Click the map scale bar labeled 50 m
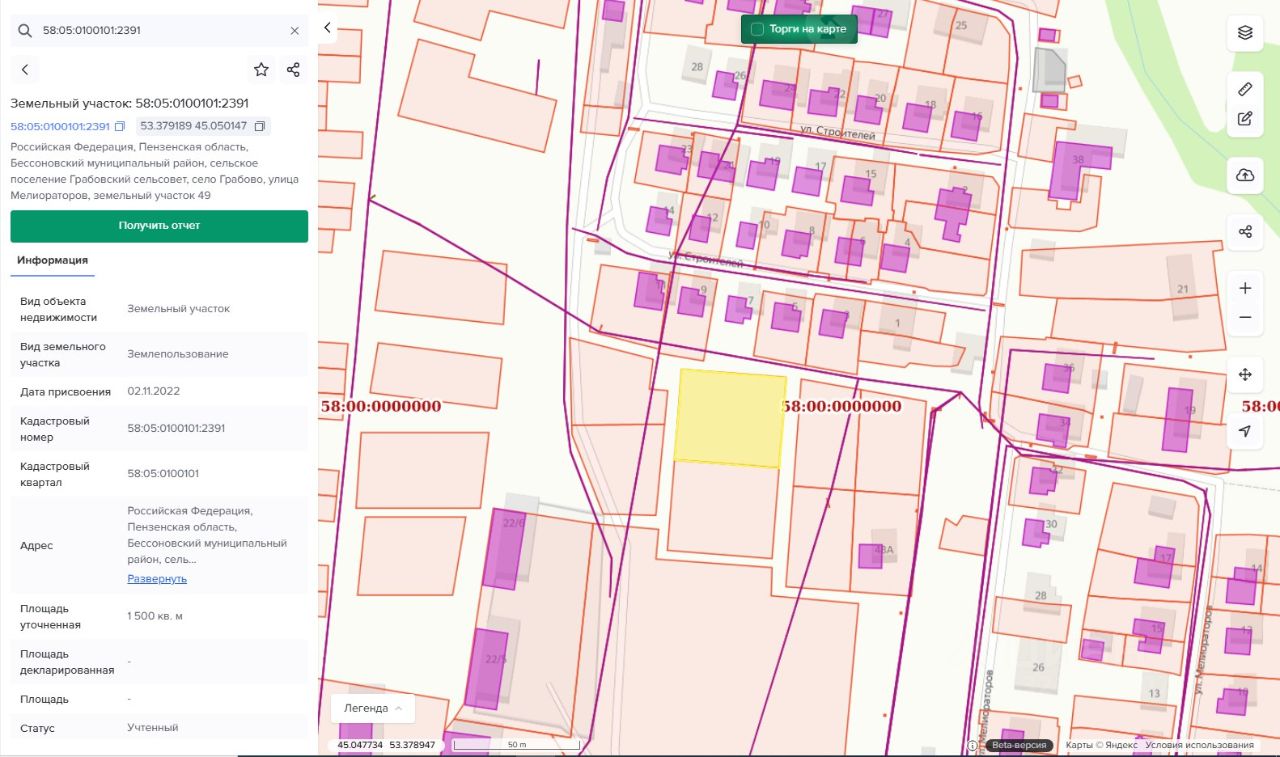The image size is (1280, 757). [516, 745]
